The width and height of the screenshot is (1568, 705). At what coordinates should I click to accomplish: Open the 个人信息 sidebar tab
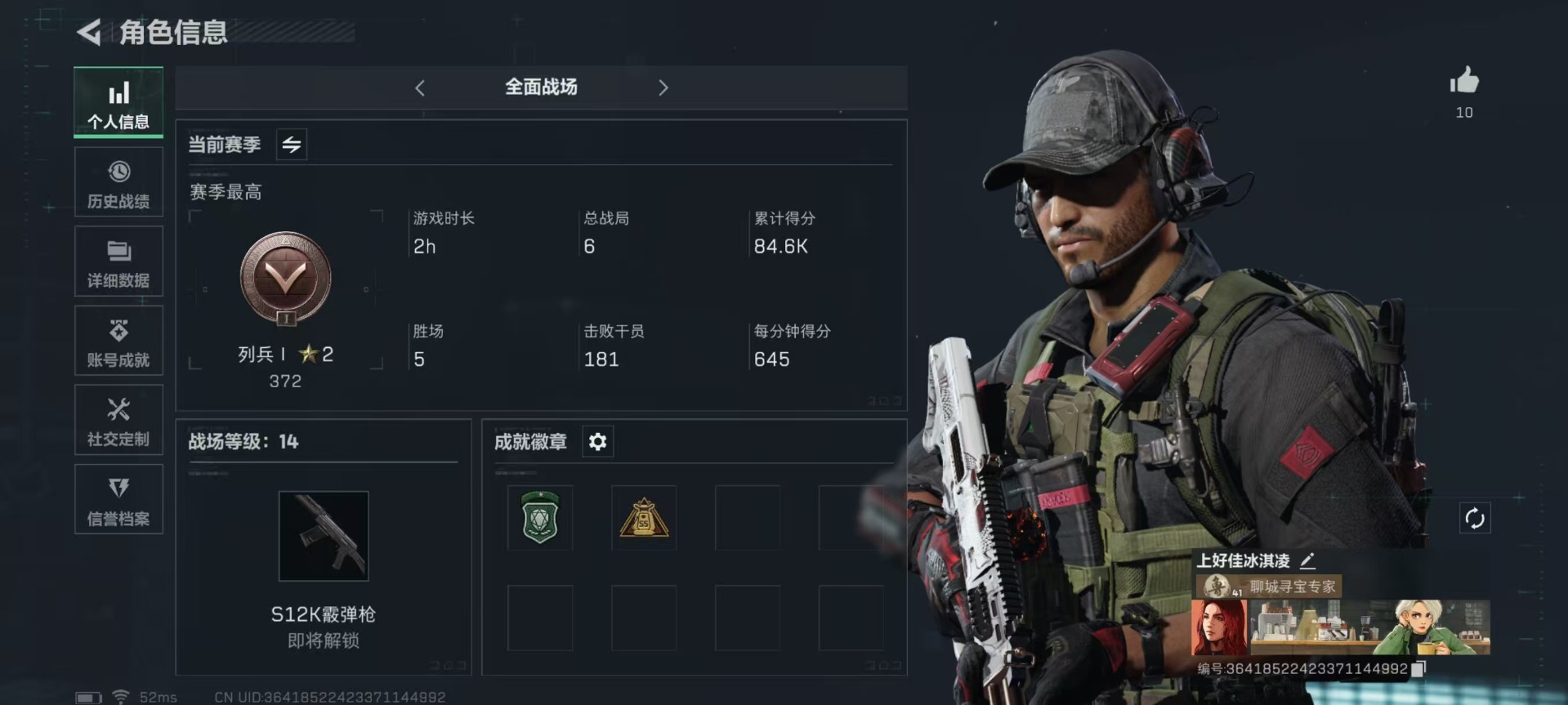(118, 102)
